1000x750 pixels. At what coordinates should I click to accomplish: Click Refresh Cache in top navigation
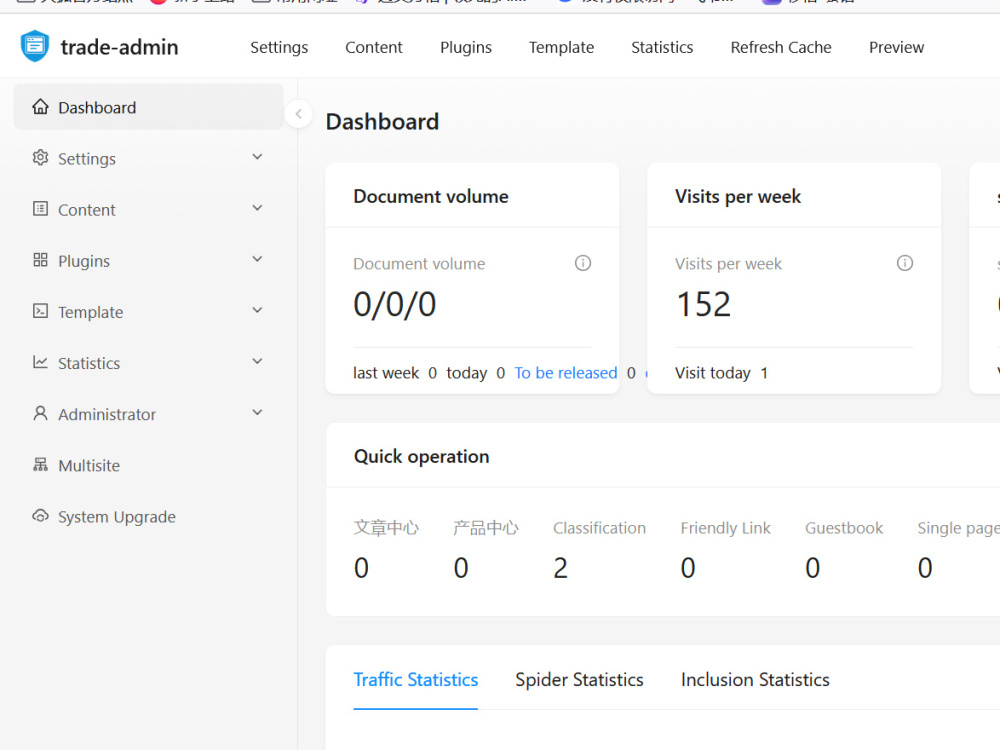coord(781,47)
